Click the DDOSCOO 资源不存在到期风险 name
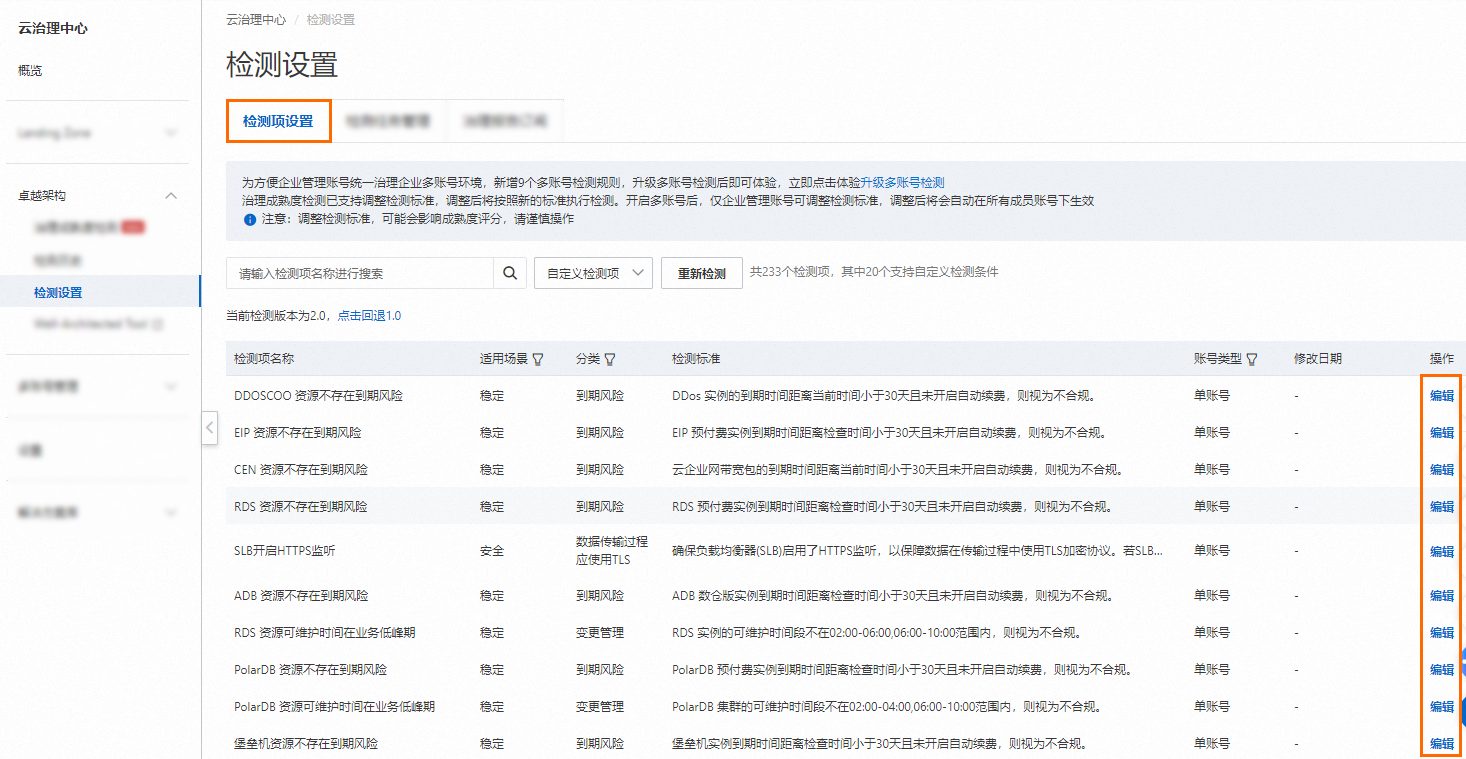Image resolution: width=1466 pixels, height=759 pixels. [x=318, y=396]
